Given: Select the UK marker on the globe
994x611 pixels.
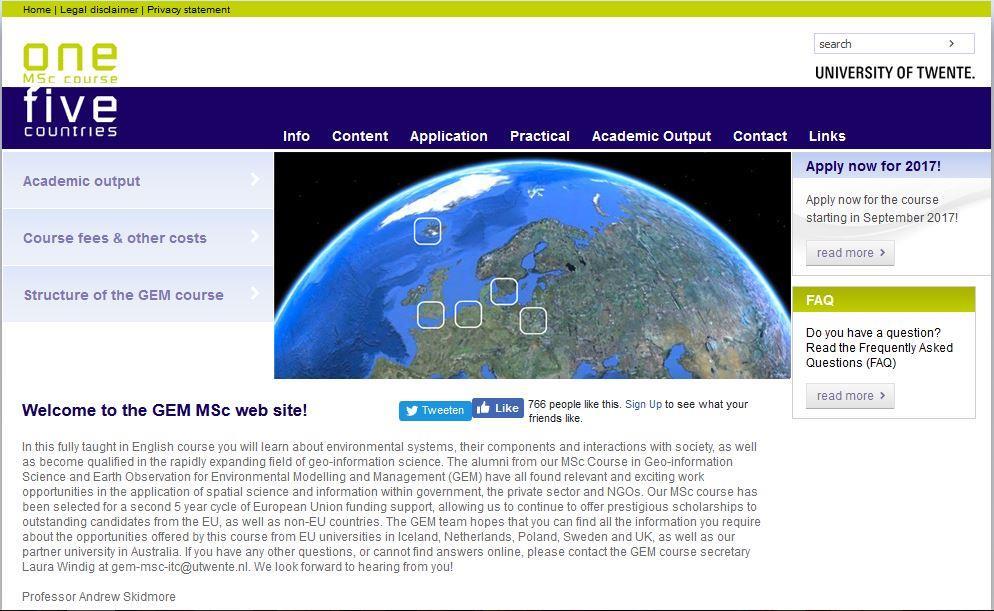Looking at the screenshot, I should point(430,314).
